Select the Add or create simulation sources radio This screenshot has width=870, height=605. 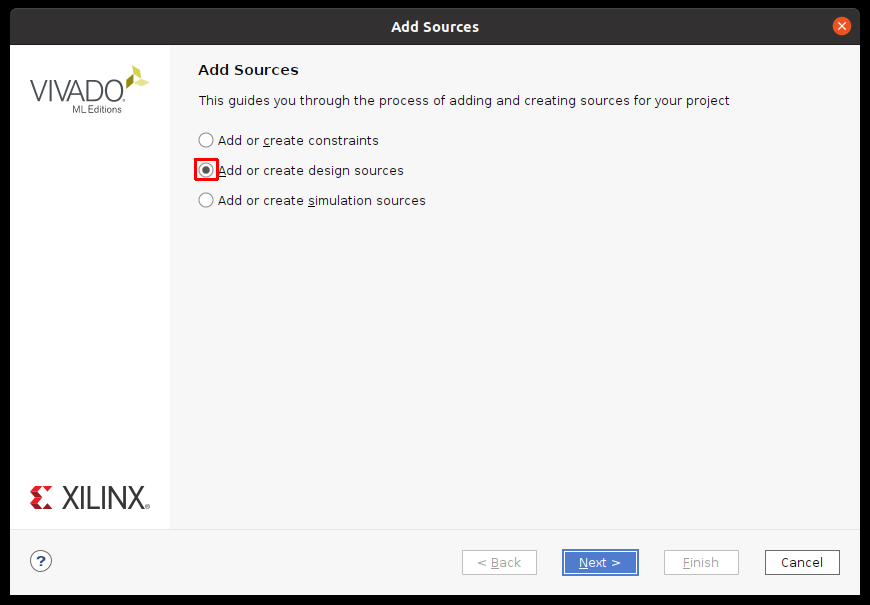tap(206, 200)
